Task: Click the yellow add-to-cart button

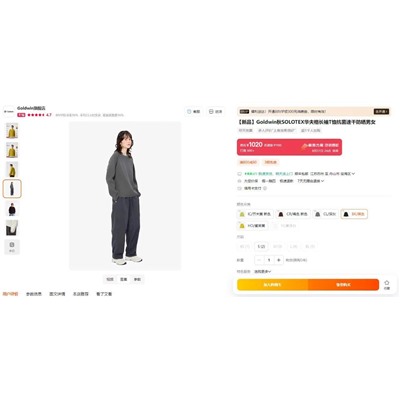Action: pyautogui.click(x=272, y=285)
